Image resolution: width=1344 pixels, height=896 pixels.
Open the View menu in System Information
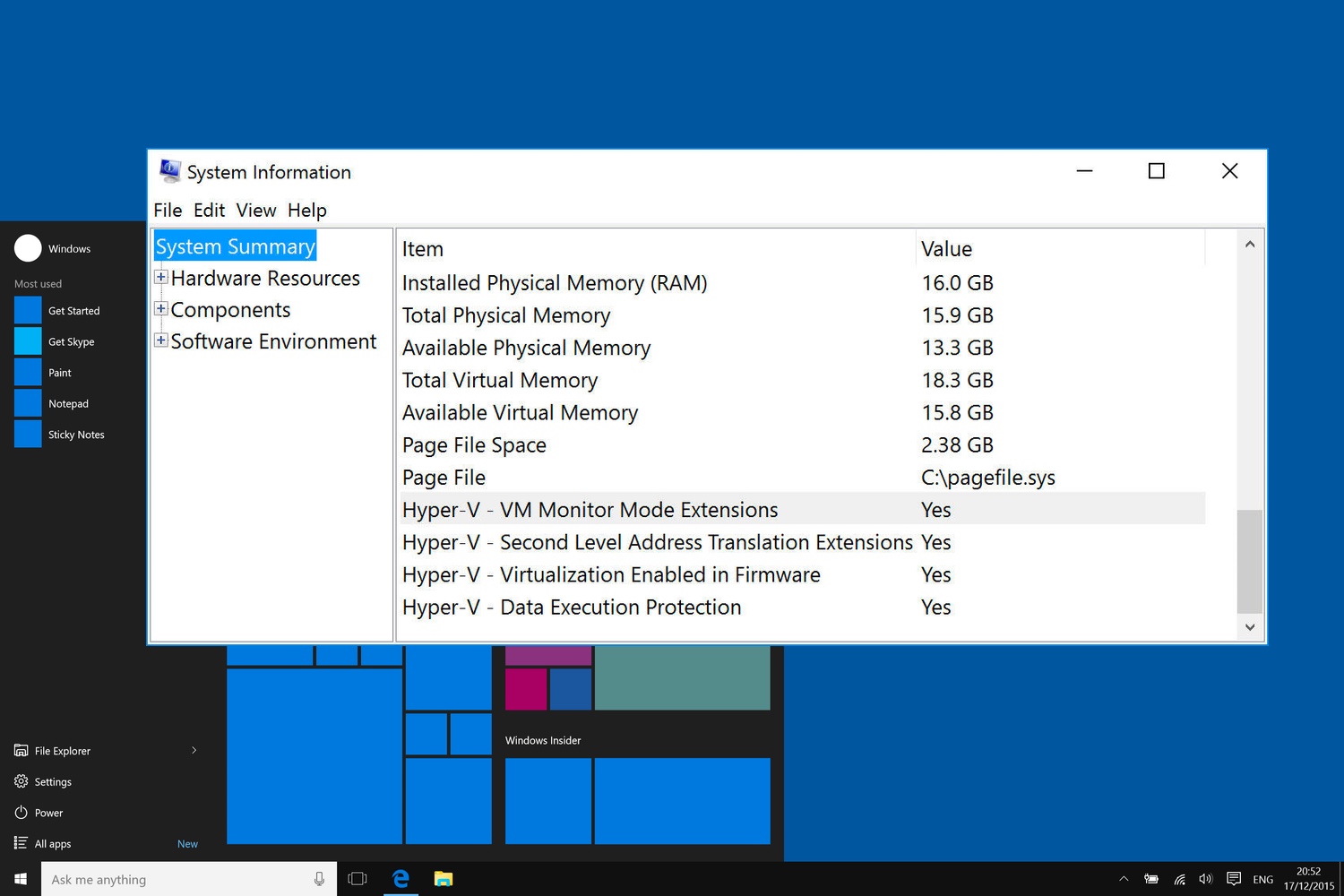point(256,211)
